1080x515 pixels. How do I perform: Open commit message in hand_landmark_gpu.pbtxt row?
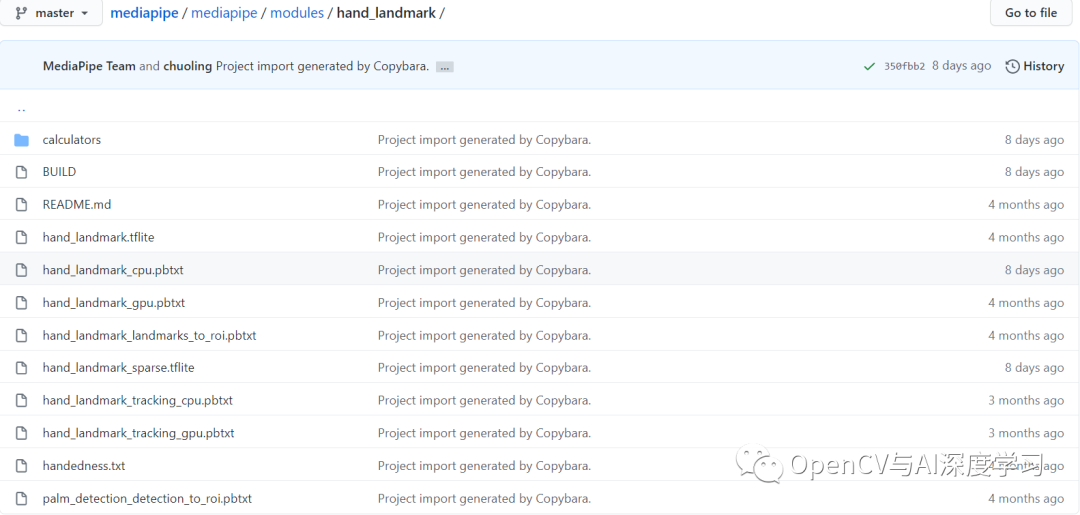click(x=484, y=303)
